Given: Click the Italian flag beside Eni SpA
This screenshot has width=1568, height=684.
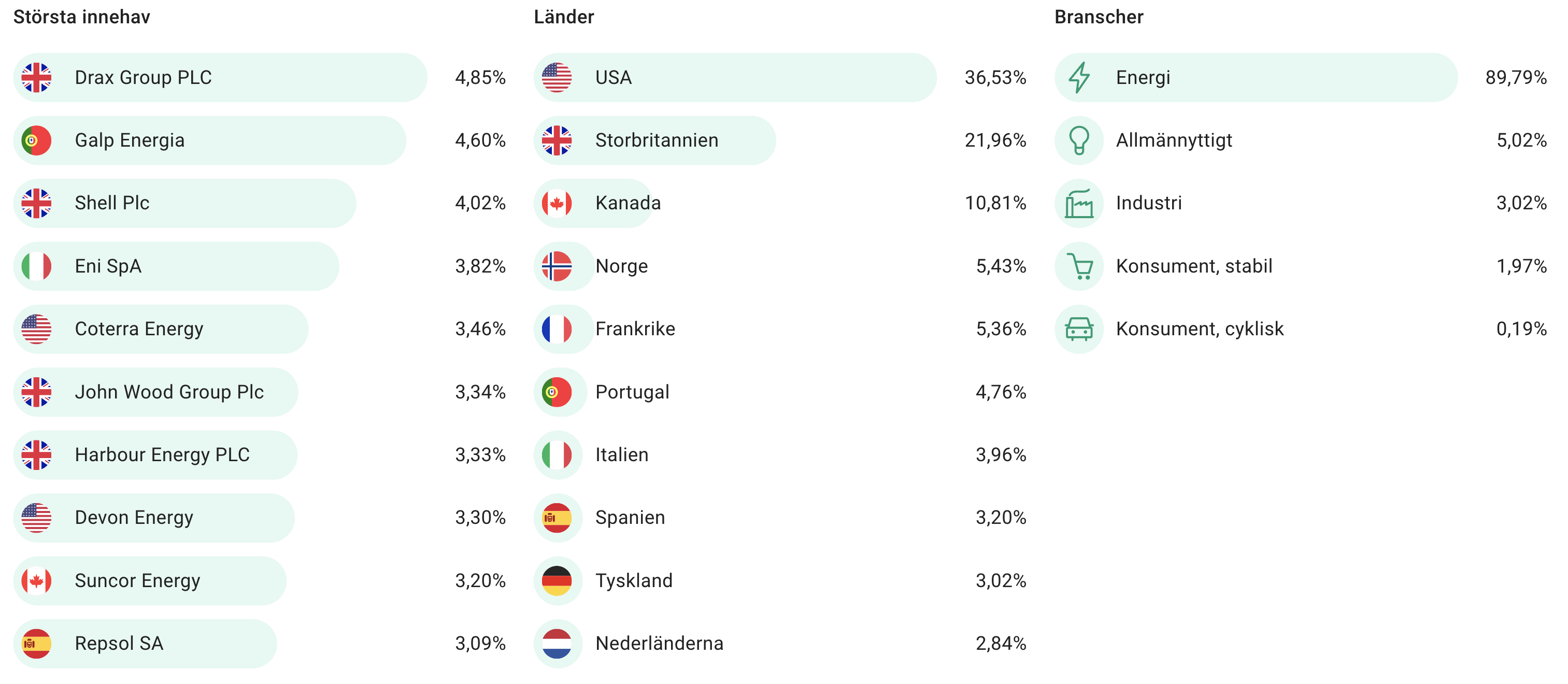Looking at the screenshot, I should [36, 266].
